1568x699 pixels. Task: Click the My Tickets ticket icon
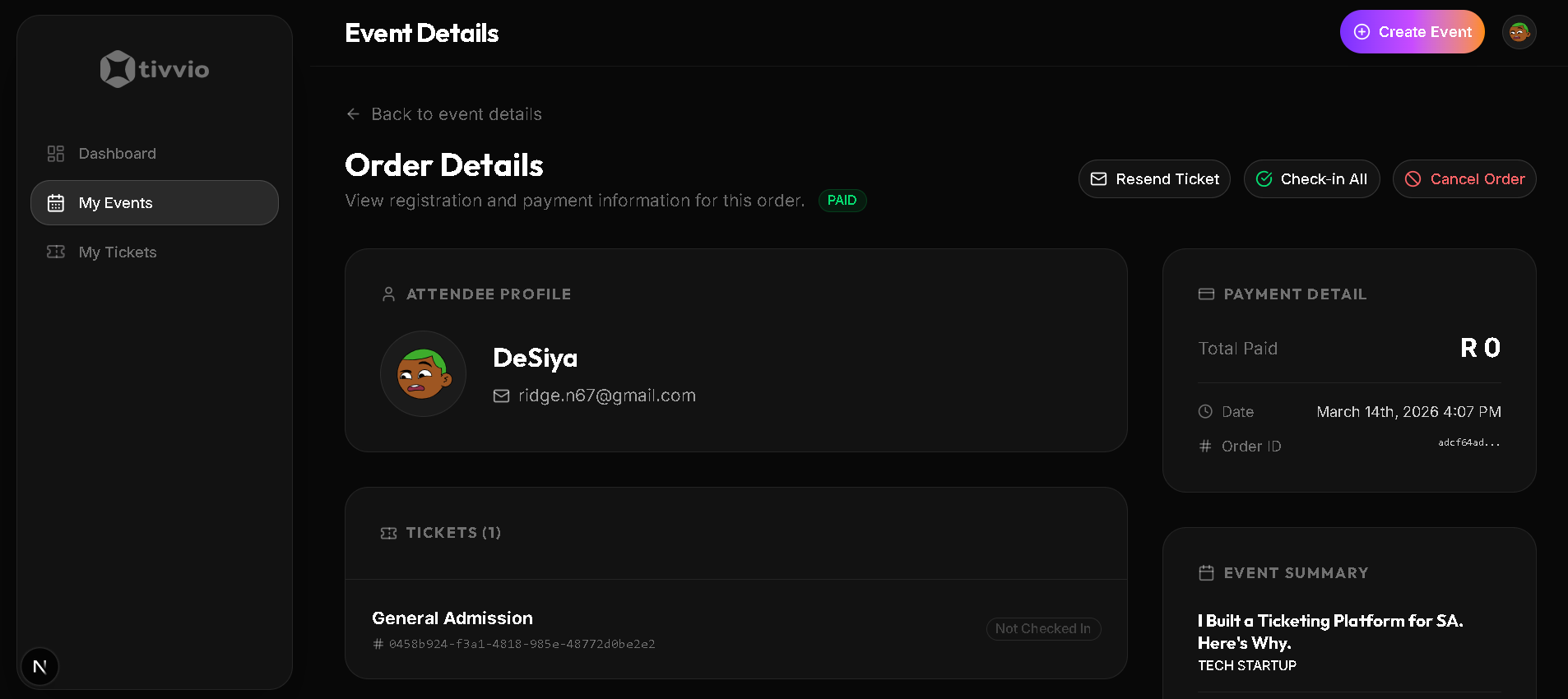pyautogui.click(x=56, y=252)
